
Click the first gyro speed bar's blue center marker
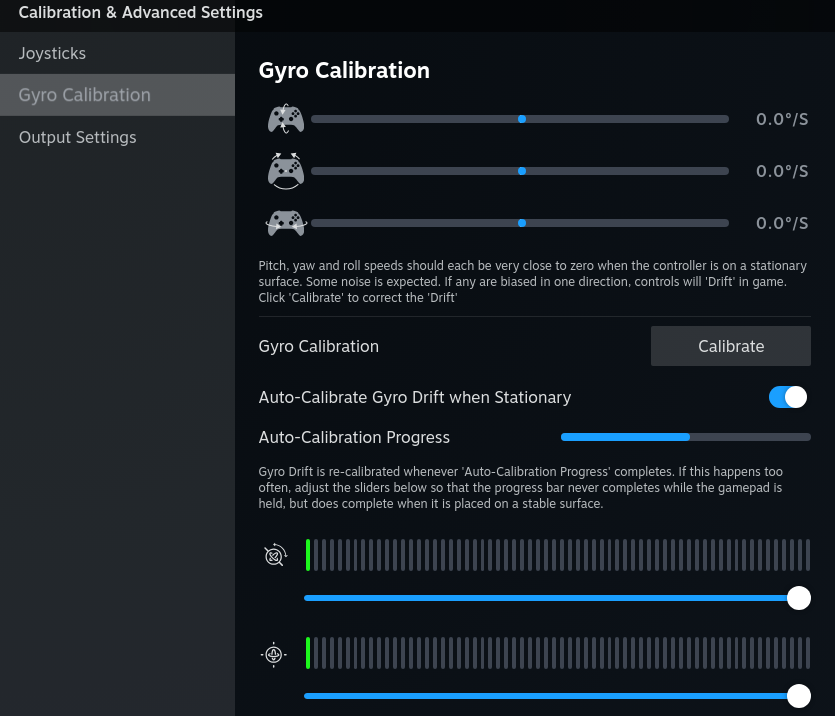point(522,119)
